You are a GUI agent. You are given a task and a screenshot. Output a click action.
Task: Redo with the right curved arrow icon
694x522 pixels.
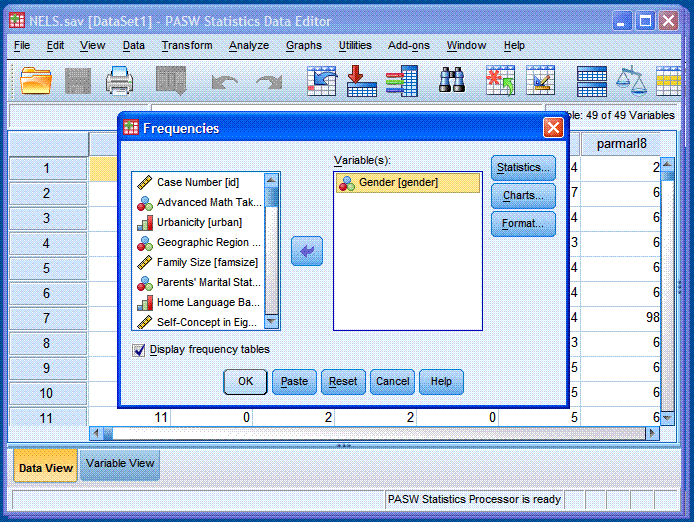269,82
